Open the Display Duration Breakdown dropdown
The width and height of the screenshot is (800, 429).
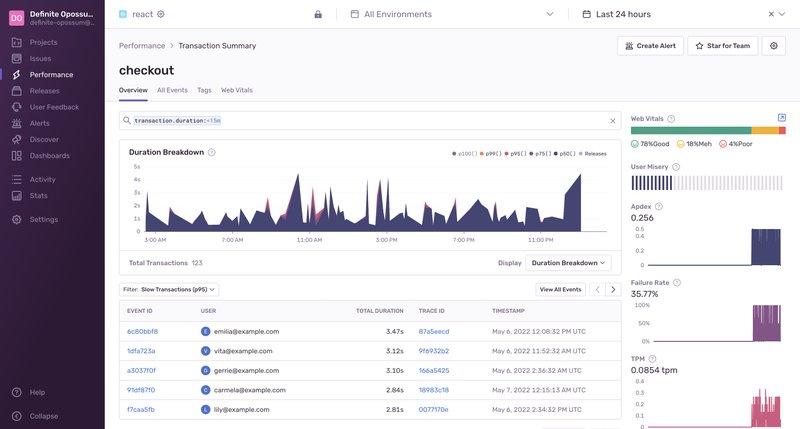click(567, 263)
